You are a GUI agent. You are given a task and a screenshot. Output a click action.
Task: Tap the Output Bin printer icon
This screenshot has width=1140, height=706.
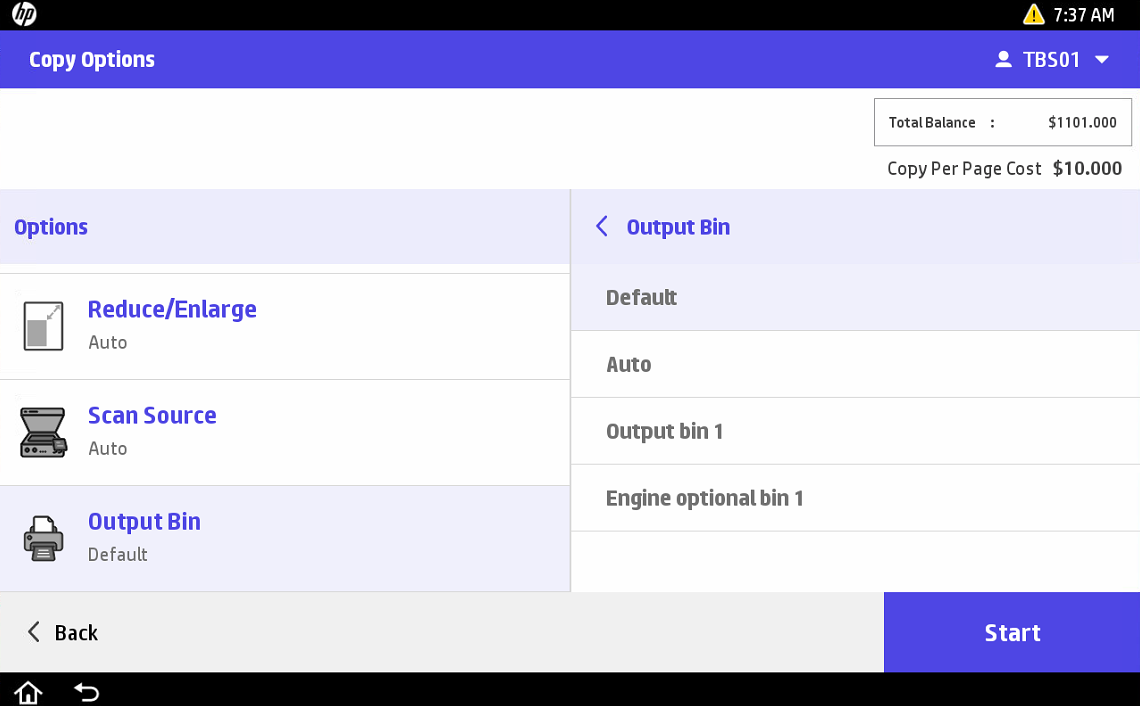click(43, 538)
